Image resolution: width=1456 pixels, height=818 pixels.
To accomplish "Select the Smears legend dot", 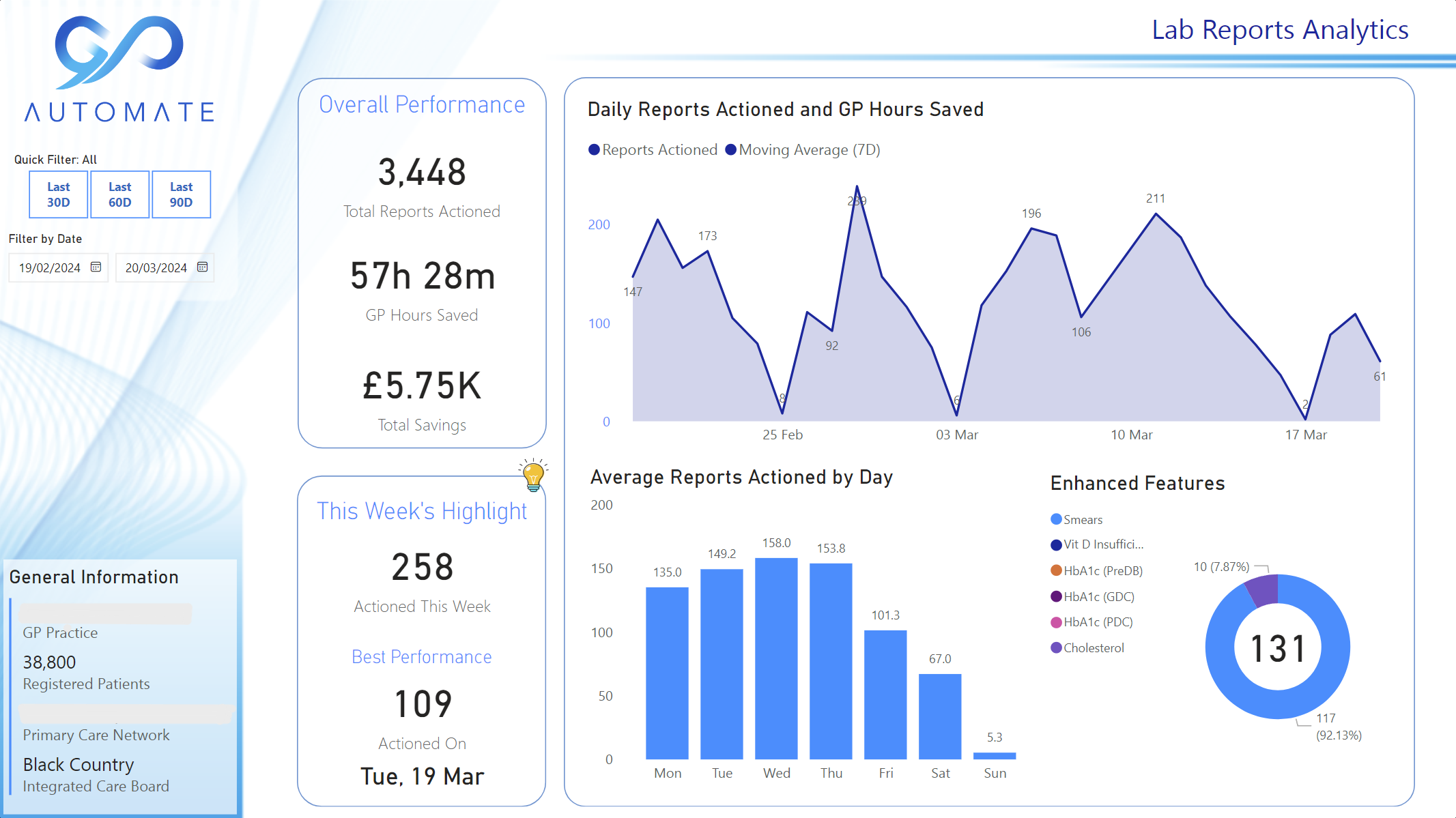I will 1056,519.
